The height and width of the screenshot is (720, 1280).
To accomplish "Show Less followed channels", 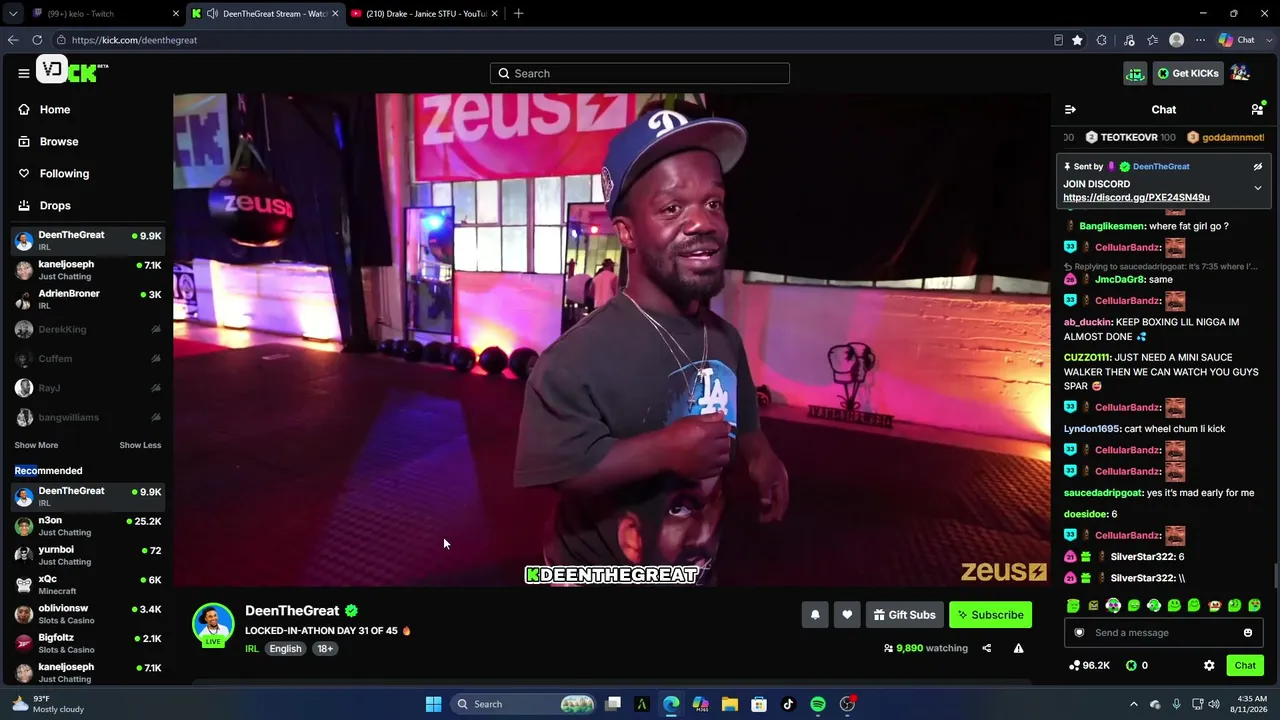I will coord(140,445).
